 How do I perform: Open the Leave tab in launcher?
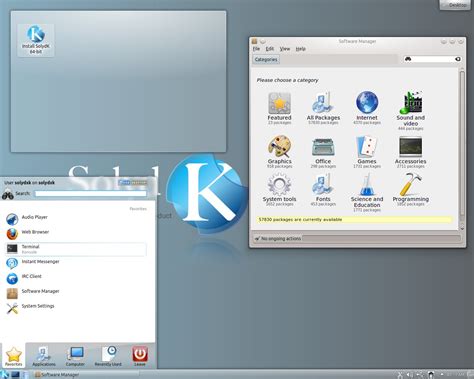[x=140, y=356]
